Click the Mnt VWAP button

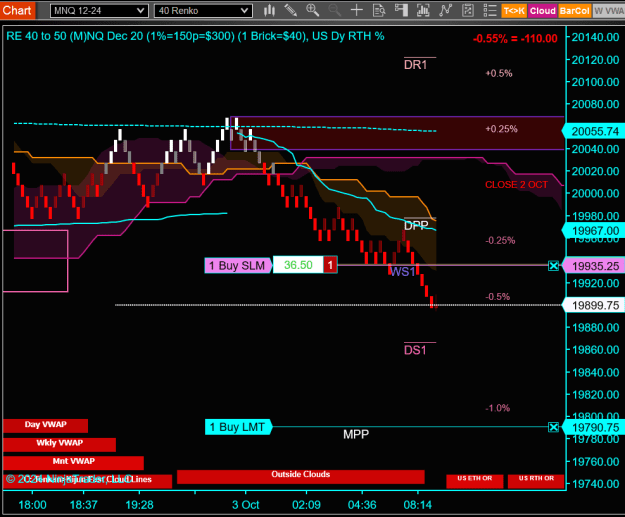click(x=73, y=462)
